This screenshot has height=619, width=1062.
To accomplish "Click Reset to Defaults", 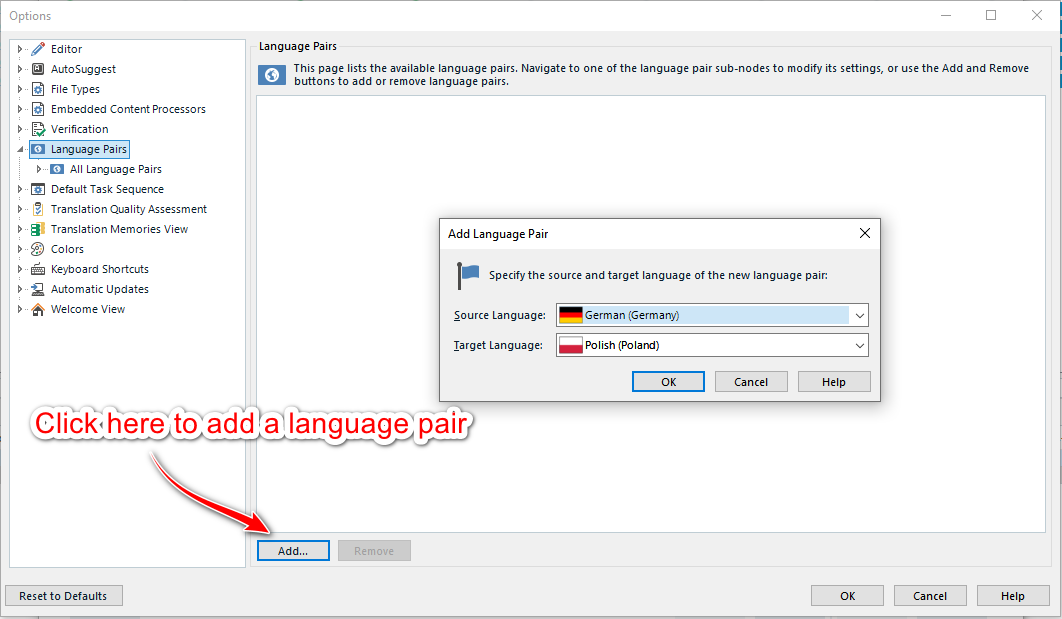I will click(63, 595).
